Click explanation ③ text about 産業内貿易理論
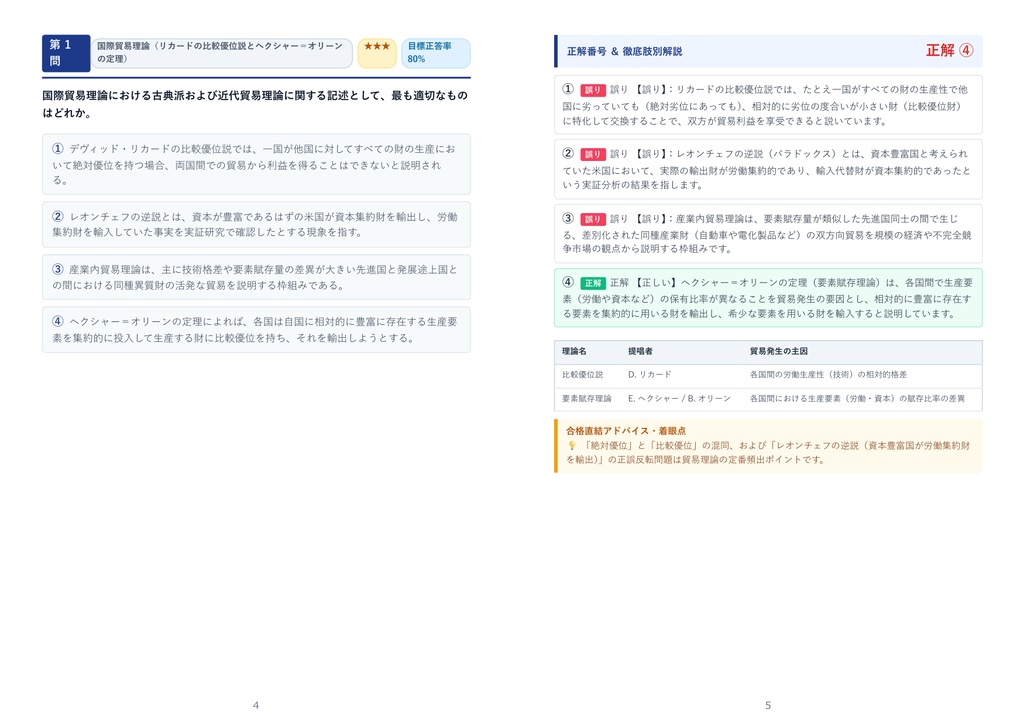 coord(768,234)
